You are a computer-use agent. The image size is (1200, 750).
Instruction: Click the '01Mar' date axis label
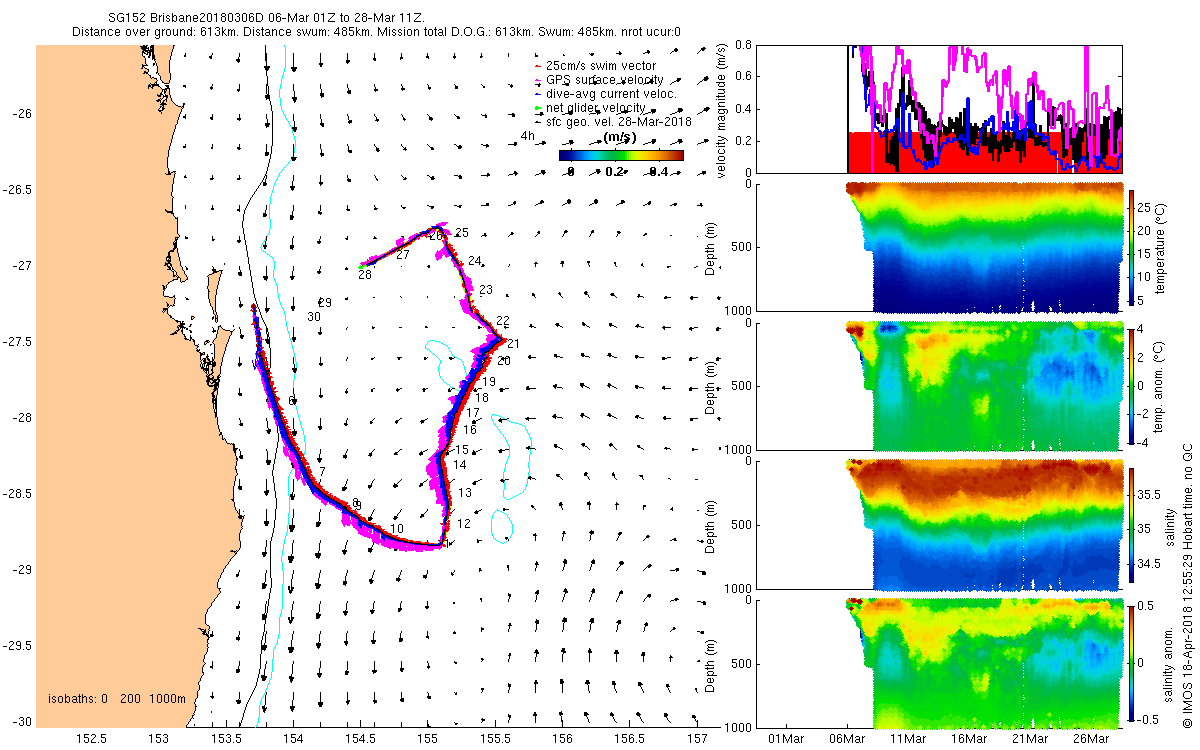coord(786,740)
